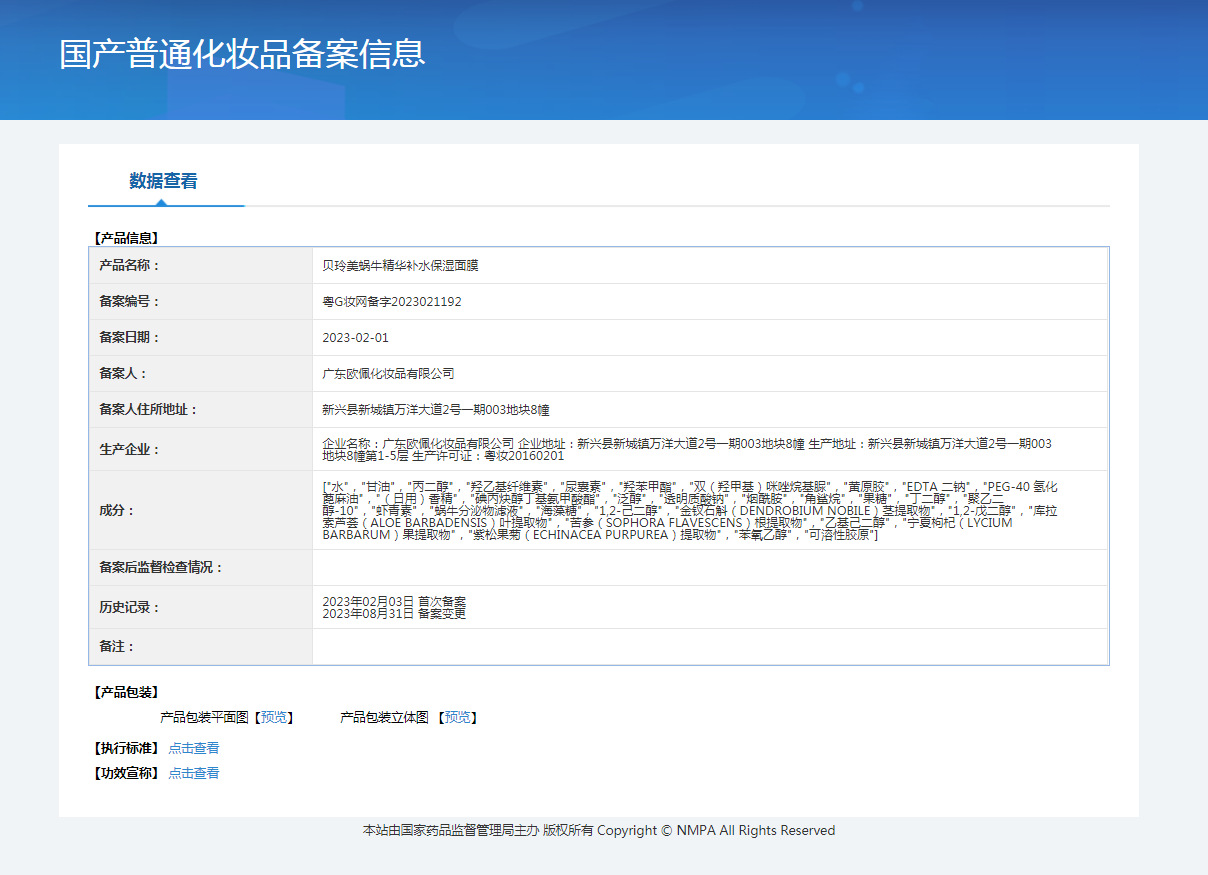Click the 【产品包装】 section heading
Viewport: 1208px width, 875px height.
tap(125, 692)
